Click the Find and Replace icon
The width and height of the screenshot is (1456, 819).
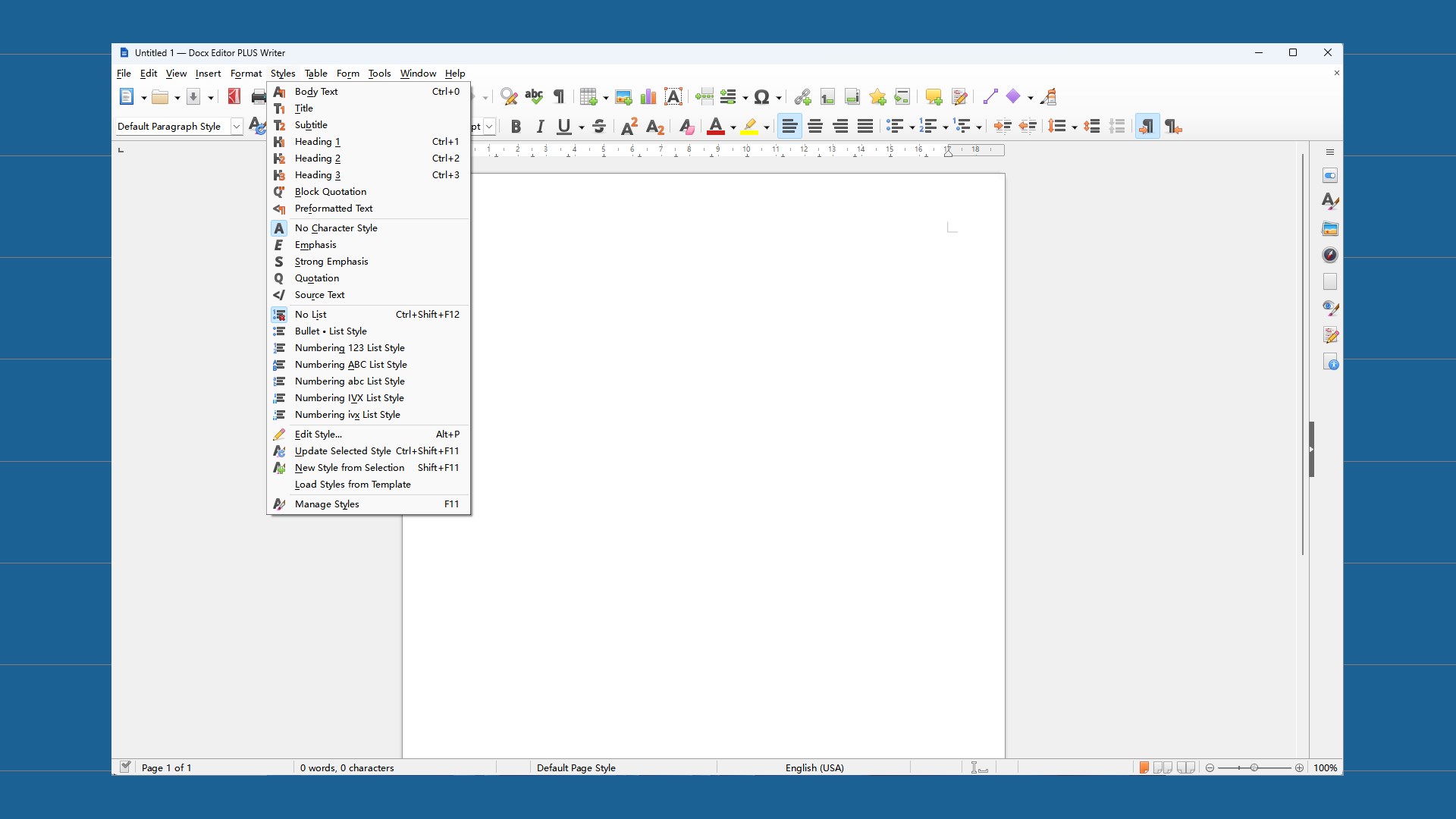point(509,97)
